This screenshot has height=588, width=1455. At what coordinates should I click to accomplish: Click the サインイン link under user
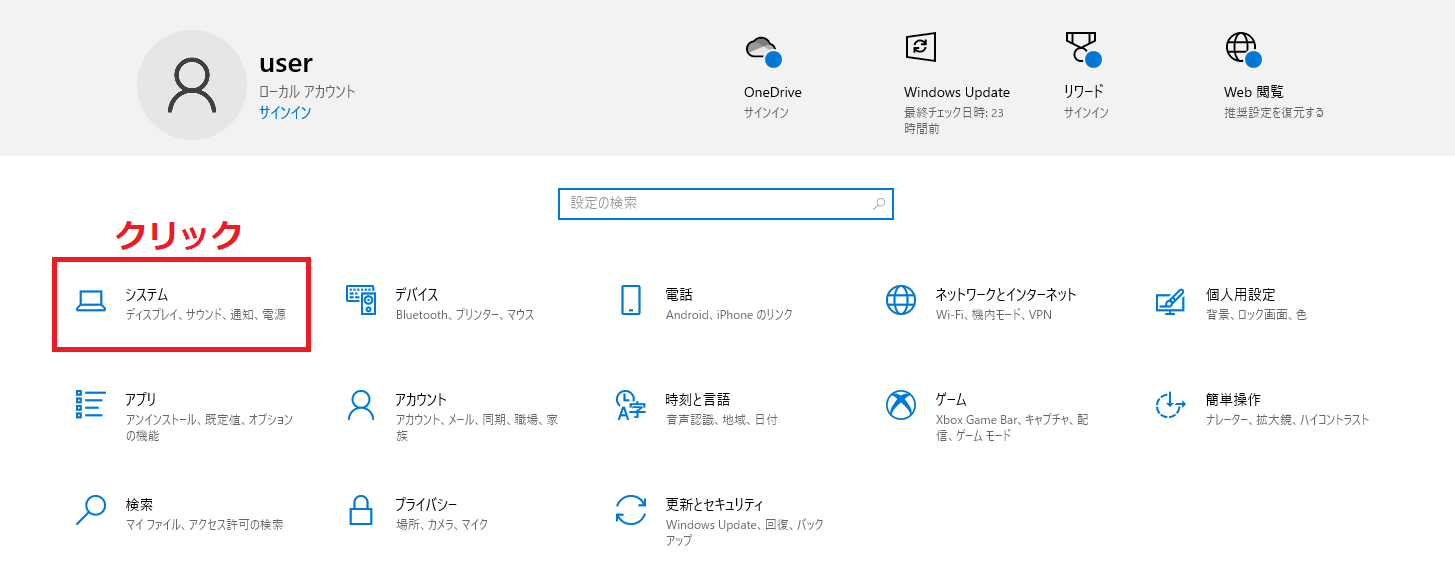pyautogui.click(x=285, y=112)
